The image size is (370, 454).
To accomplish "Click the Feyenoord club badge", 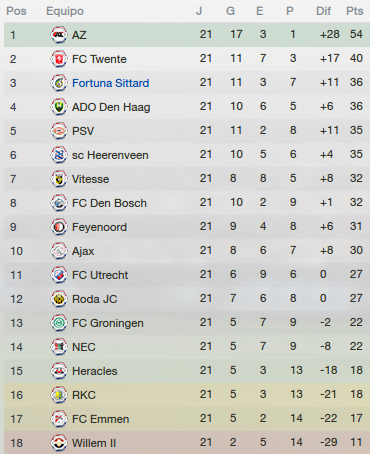I will coord(59,227).
